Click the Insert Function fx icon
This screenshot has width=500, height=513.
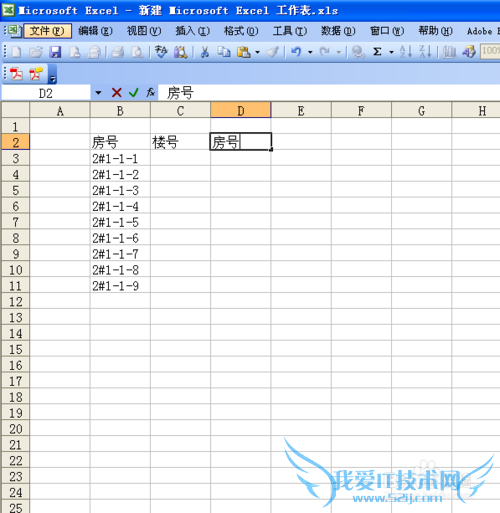point(150,93)
